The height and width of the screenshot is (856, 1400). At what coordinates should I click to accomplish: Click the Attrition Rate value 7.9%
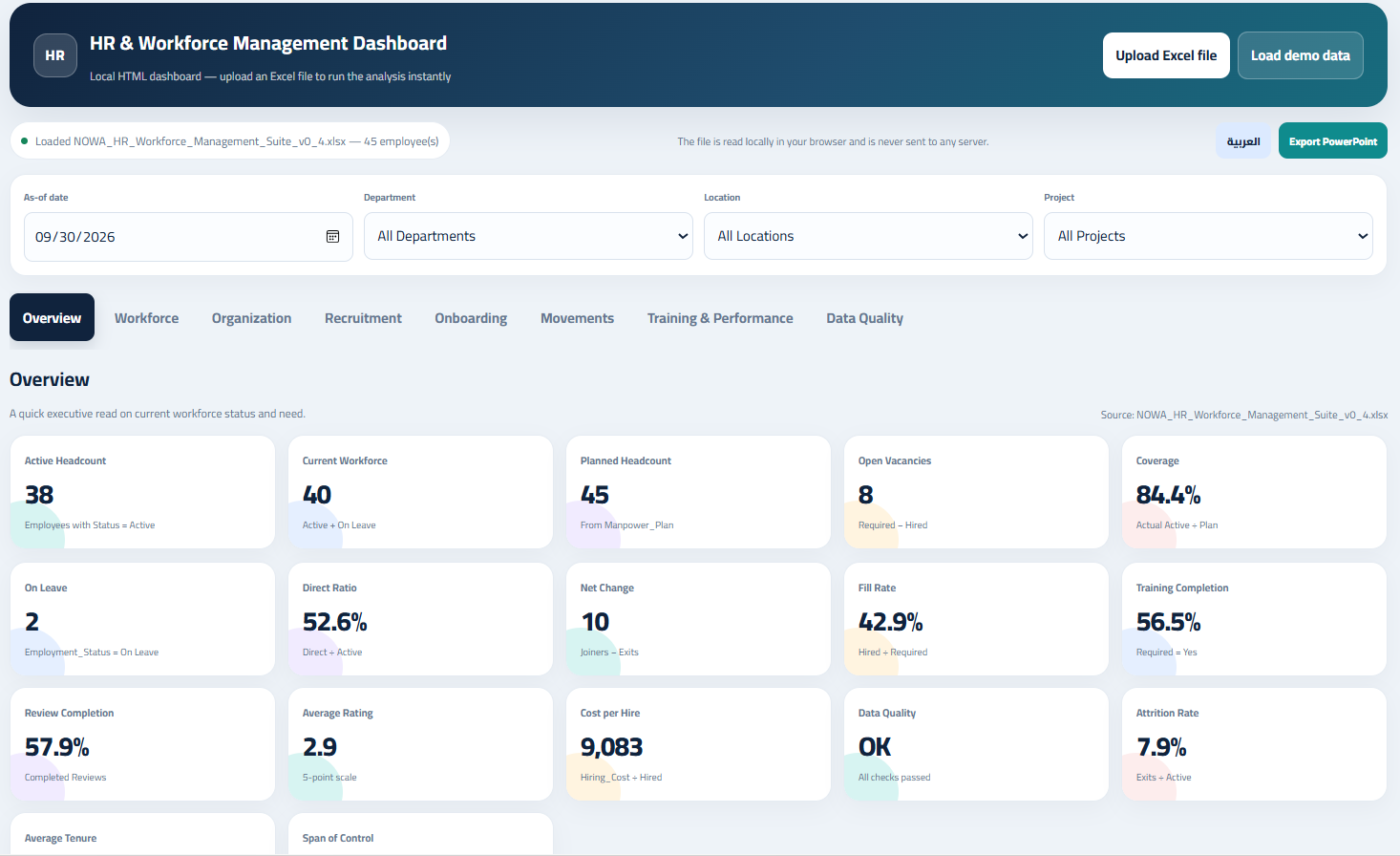click(x=1161, y=747)
